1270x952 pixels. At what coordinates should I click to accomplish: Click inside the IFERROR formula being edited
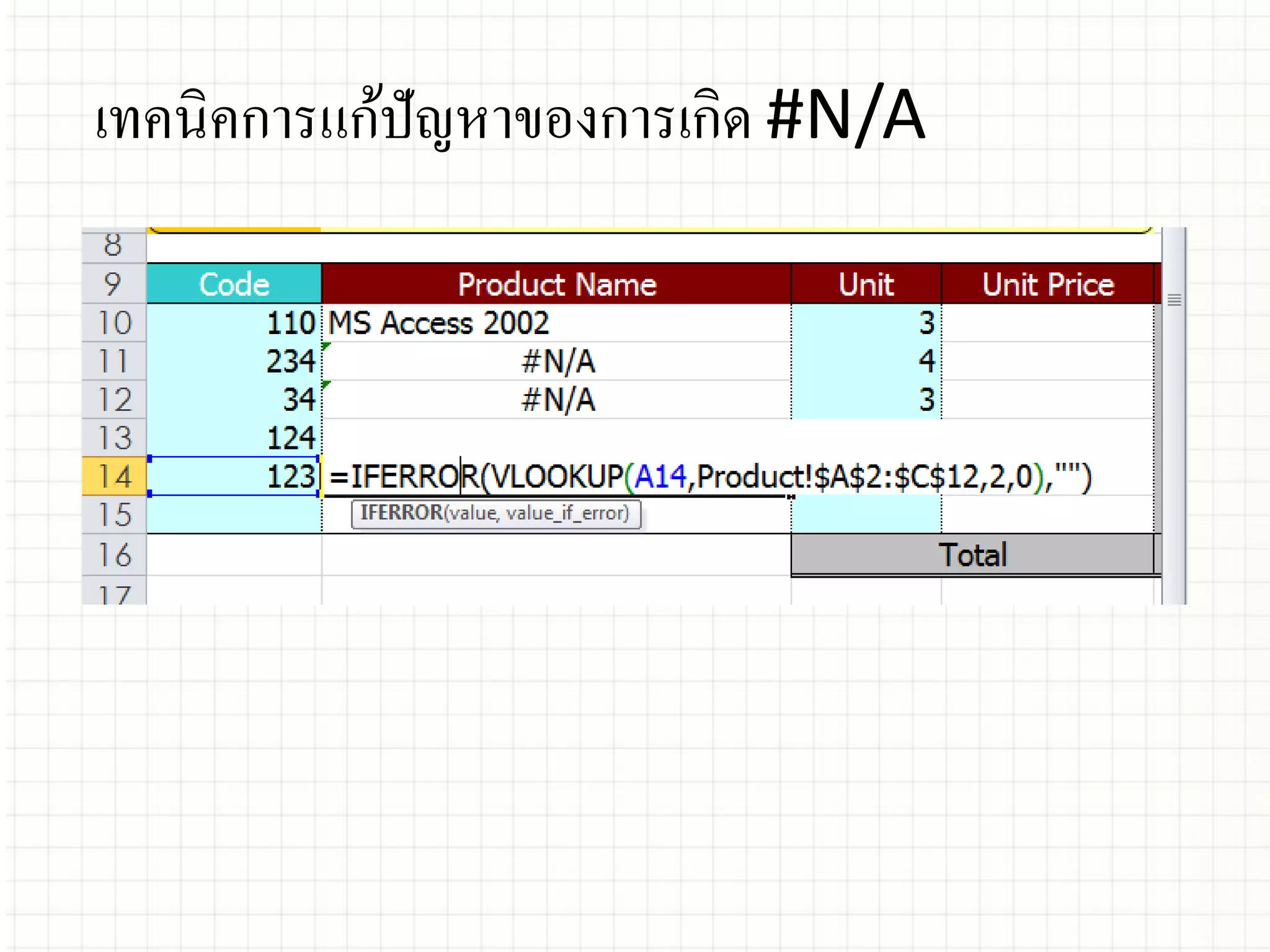pos(710,477)
